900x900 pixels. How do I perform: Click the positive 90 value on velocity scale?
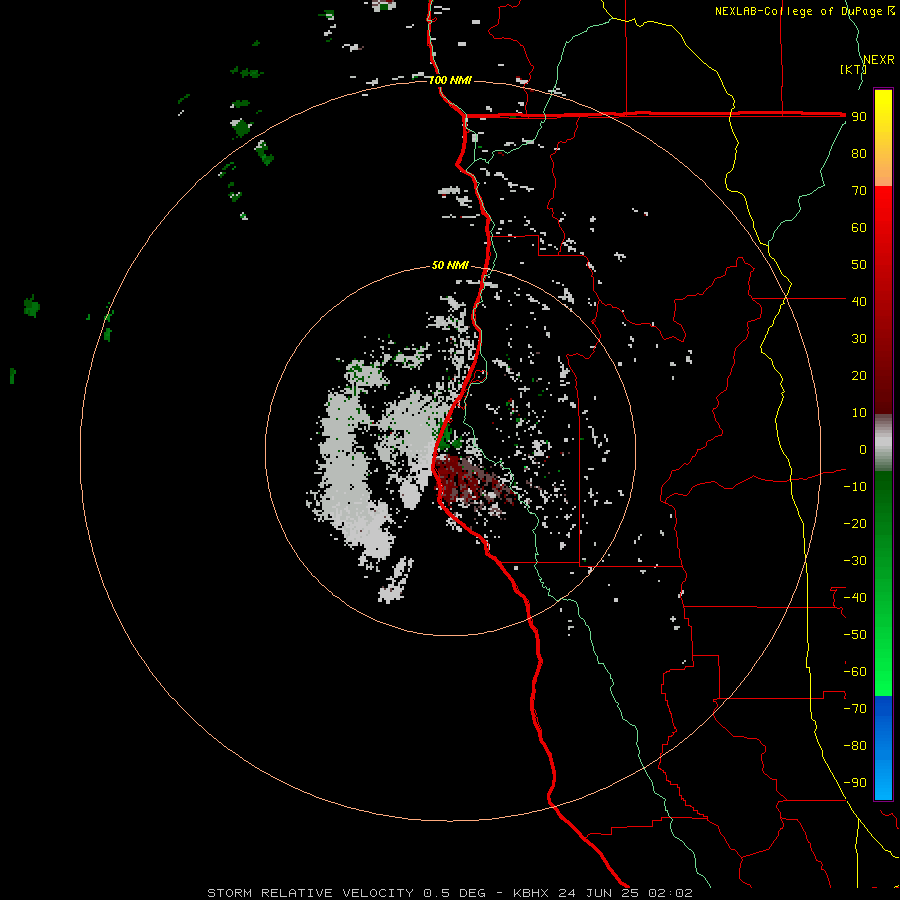pos(859,117)
